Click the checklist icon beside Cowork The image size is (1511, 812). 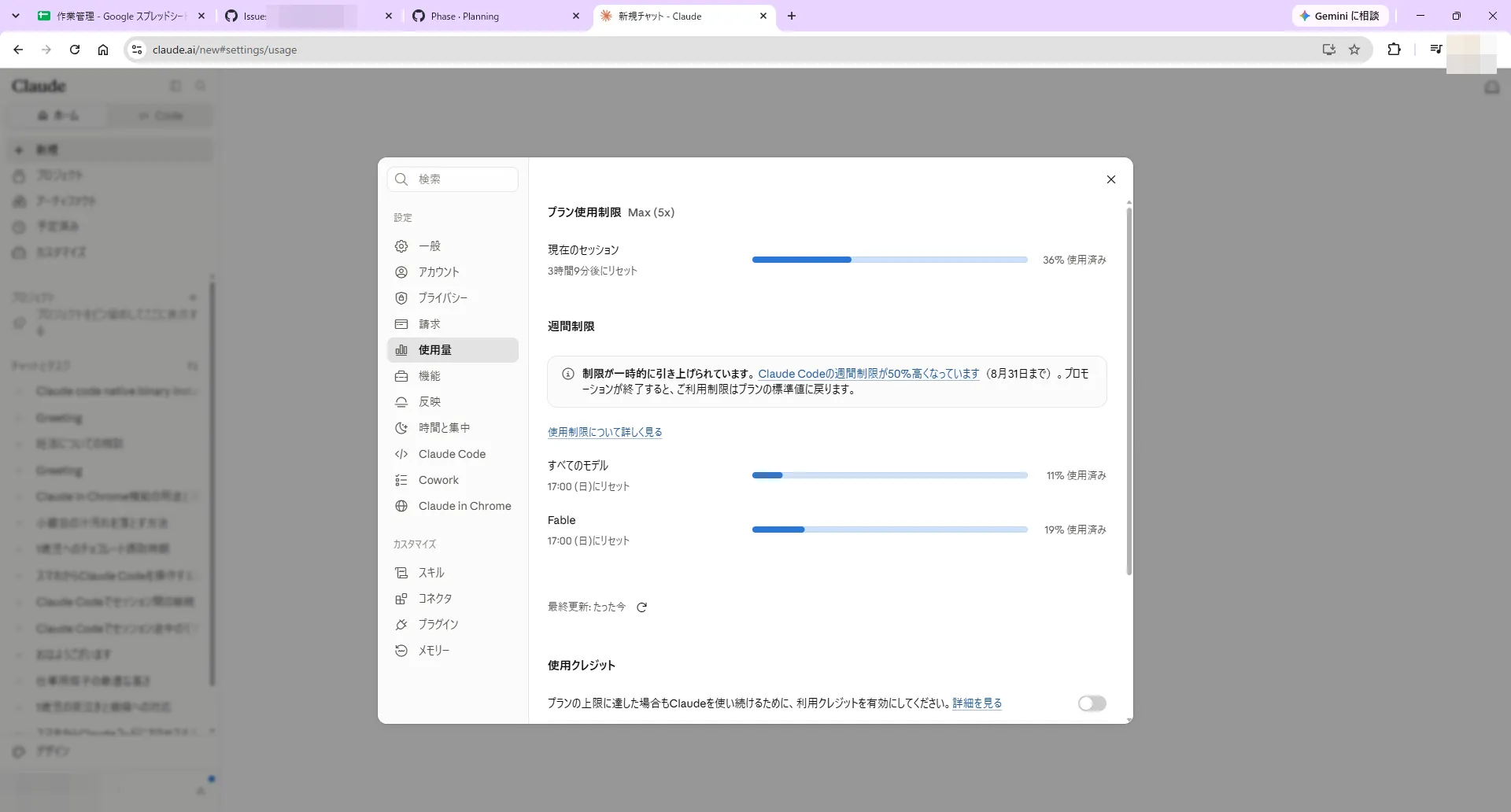click(x=401, y=480)
